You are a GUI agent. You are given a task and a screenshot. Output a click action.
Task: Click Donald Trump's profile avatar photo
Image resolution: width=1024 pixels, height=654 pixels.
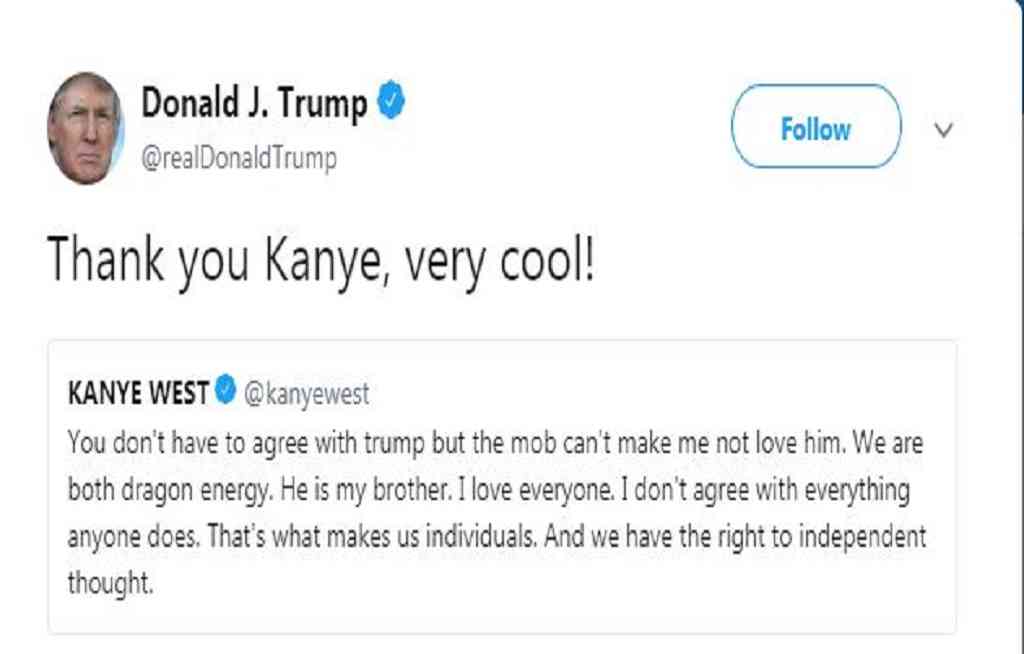pyautogui.click(x=85, y=128)
